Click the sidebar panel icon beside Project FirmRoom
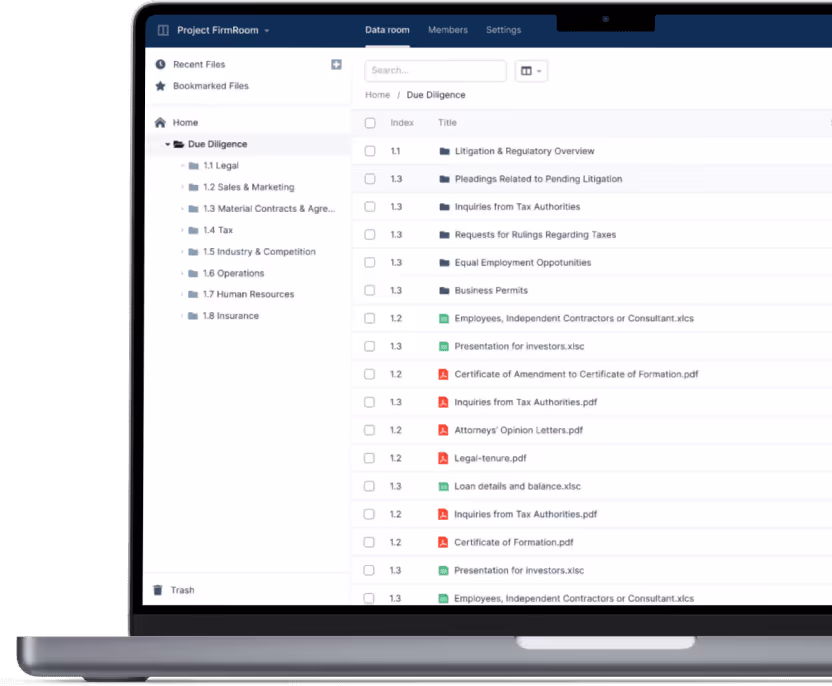Screen dimensions: 832x686 click(163, 30)
